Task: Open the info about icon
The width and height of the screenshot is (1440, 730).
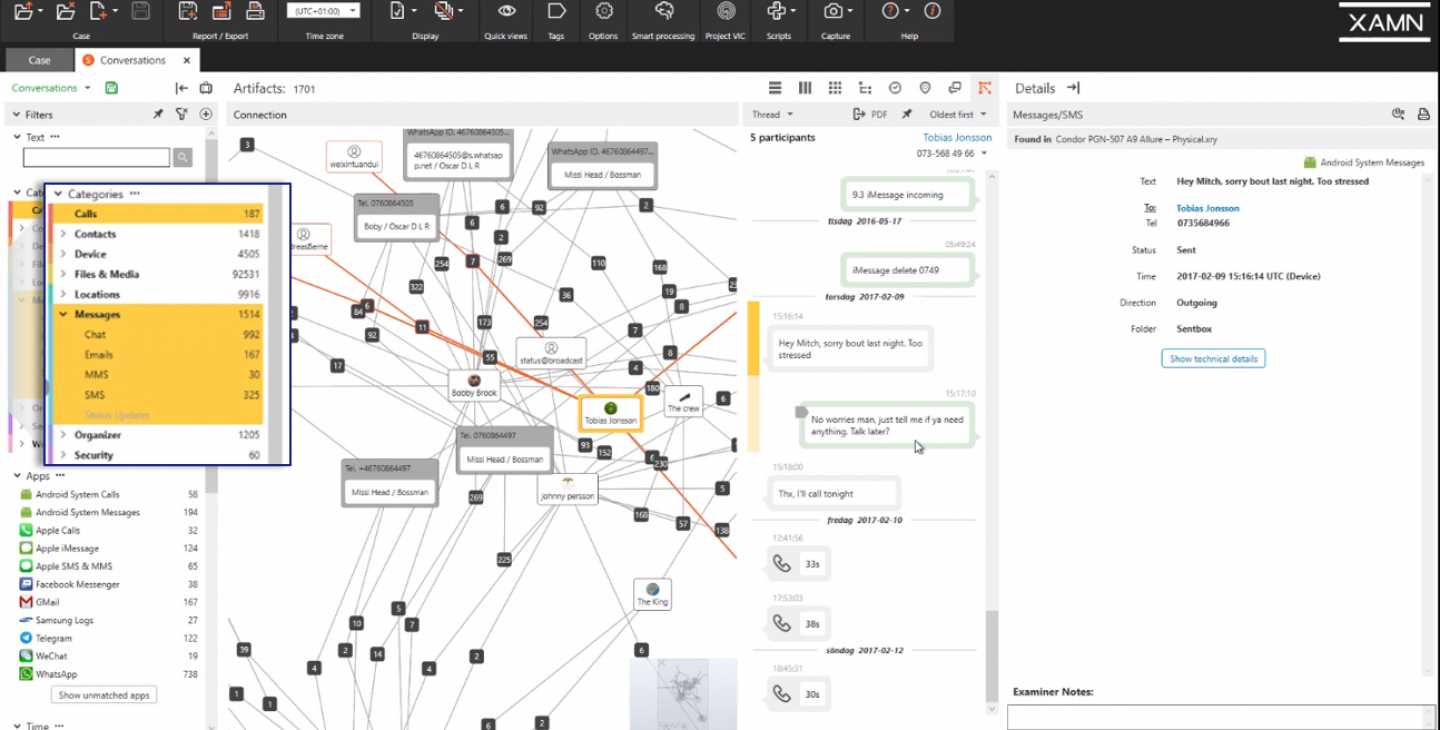Action: pyautogui.click(x=932, y=11)
